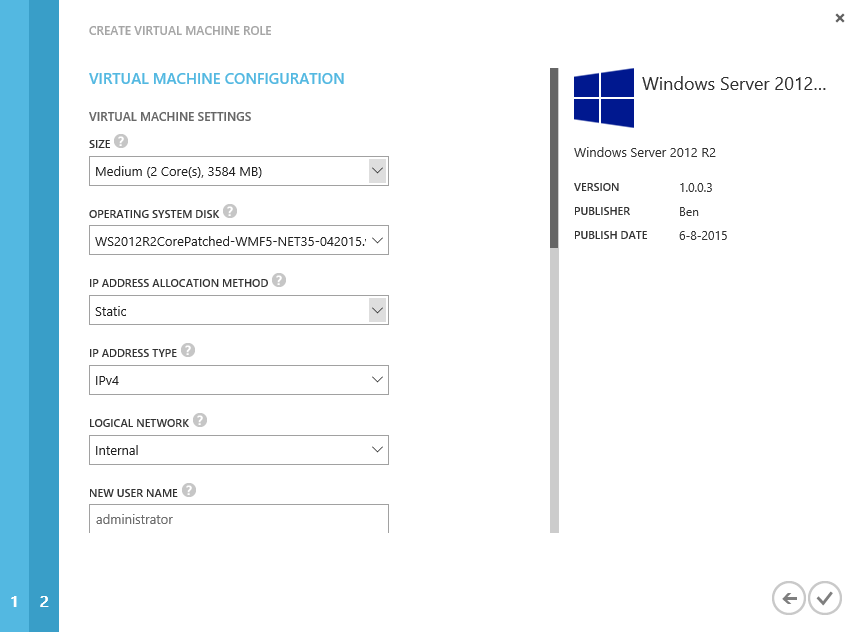The image size is (857, 632).
Task: Open the Size dropdown showing Medium
Action: pos(238,172)
